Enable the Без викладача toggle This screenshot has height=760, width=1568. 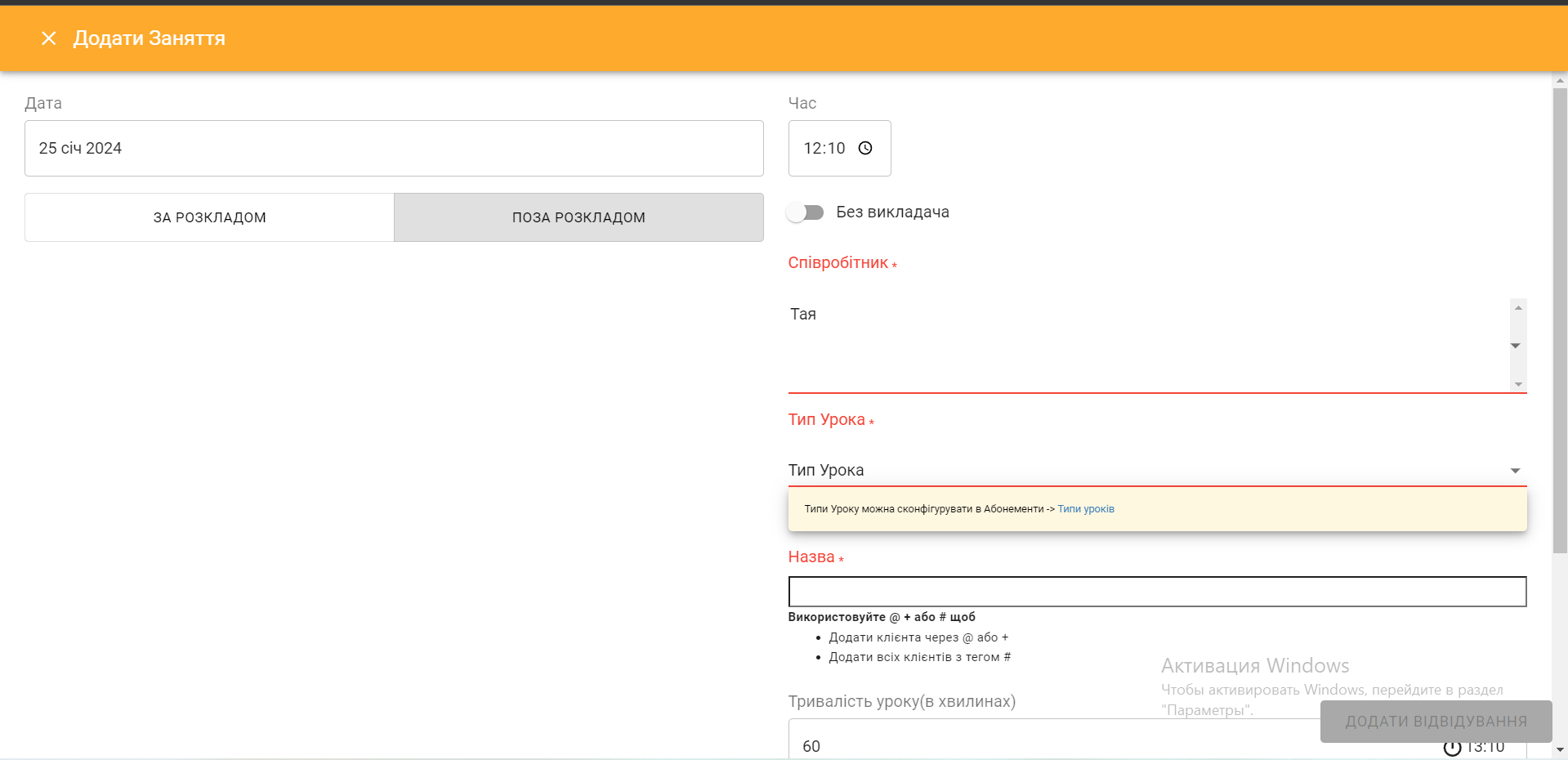805,212
